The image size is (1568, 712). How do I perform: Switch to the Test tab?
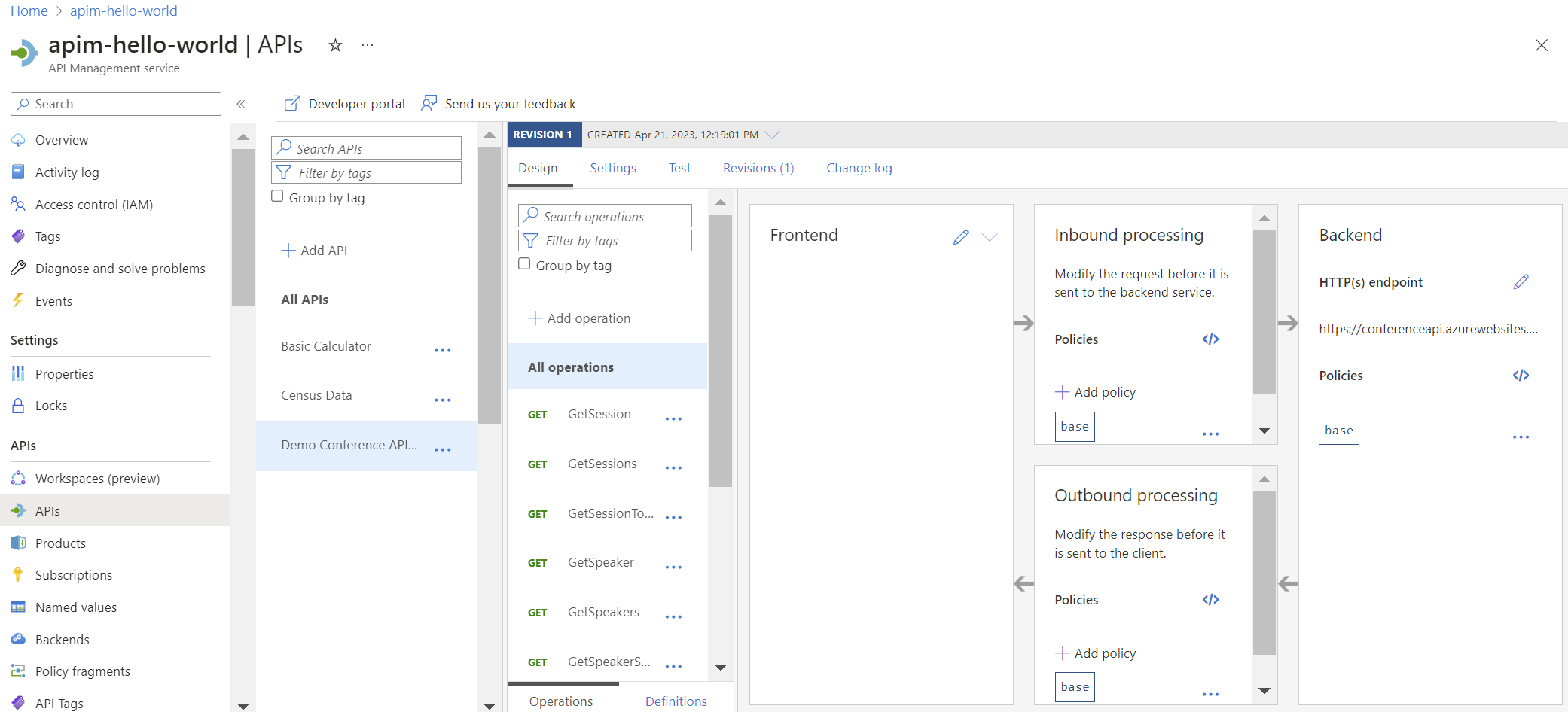coord(679,168)
